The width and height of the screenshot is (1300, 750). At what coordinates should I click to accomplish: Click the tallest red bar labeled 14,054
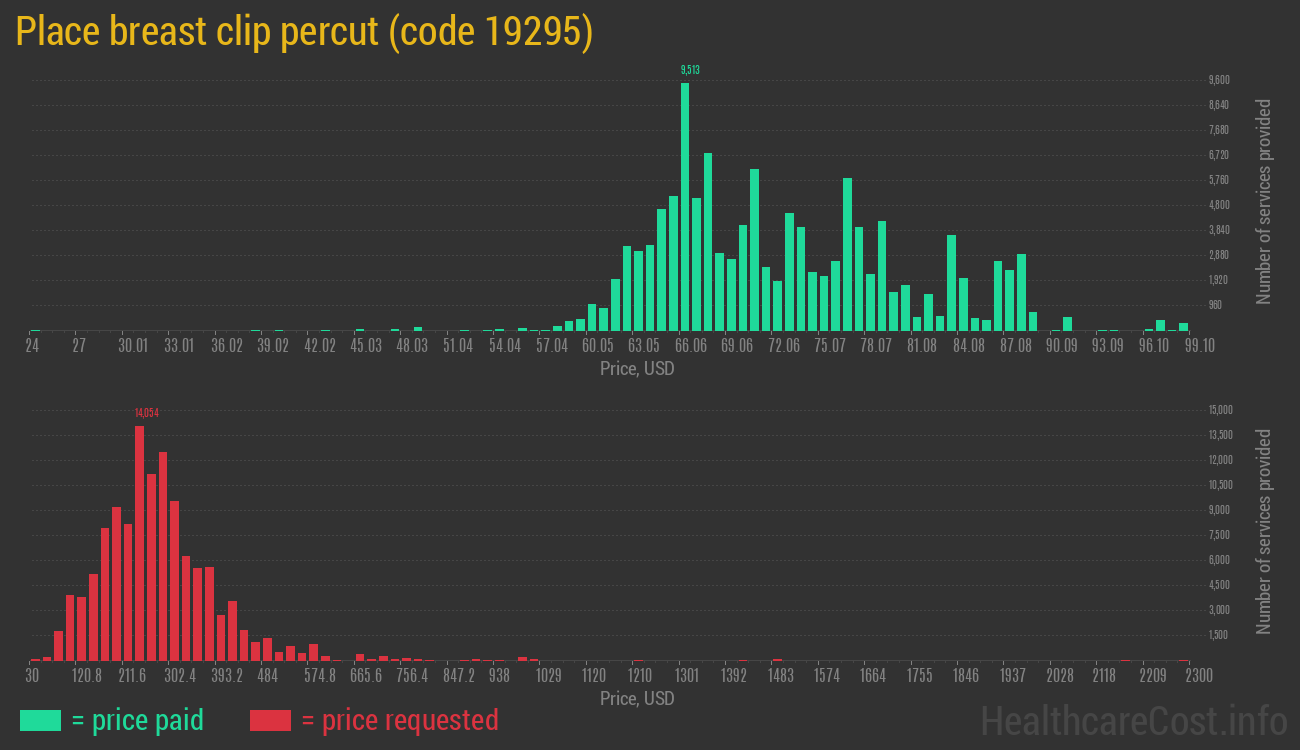click(139, 542)
